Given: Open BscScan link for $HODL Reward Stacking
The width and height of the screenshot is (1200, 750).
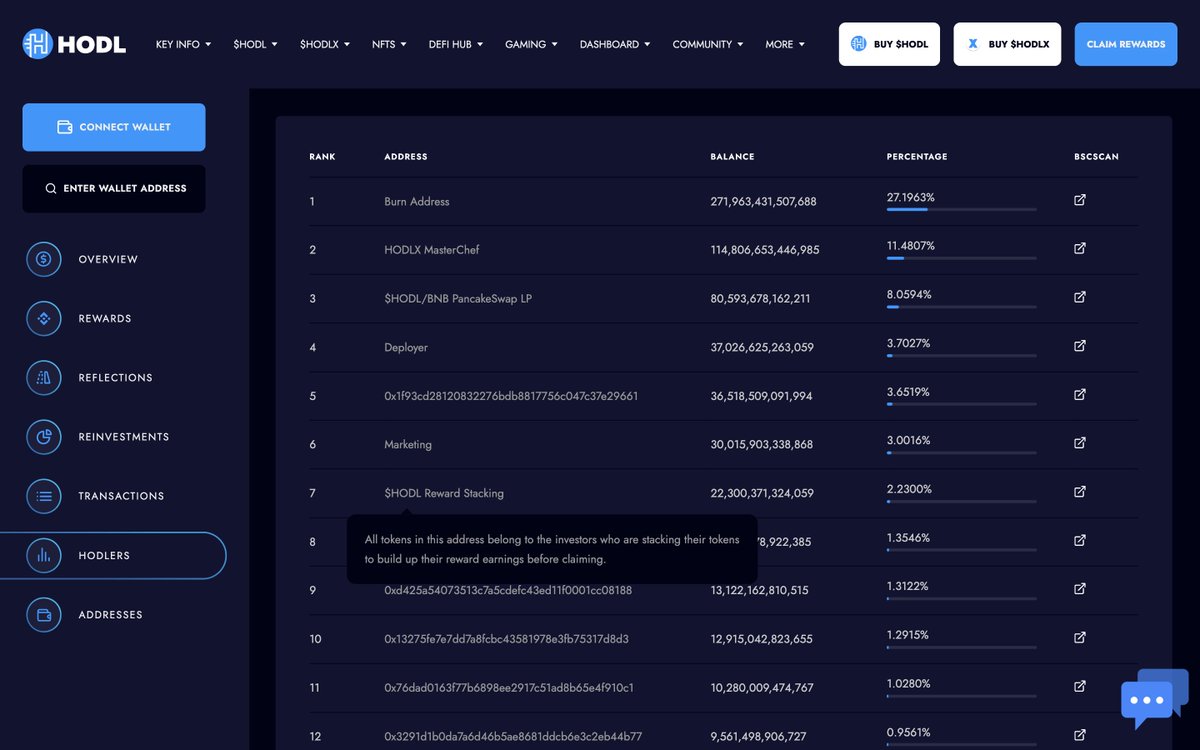Looking at the screenshot, I should pos(1080,492).
